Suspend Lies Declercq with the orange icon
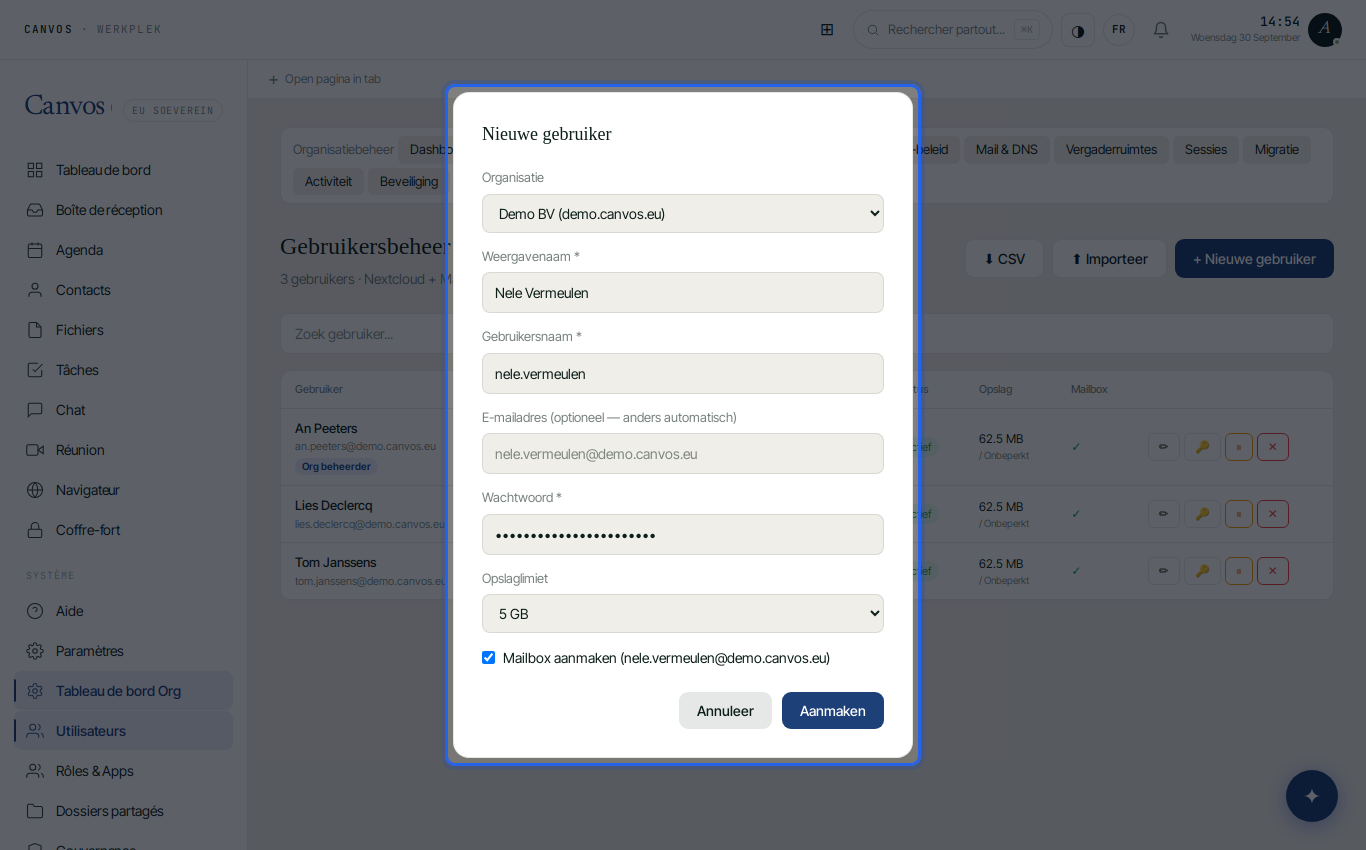This screenshot has width=1366, height=850. pyautogui.click(x=1239, y=514)
